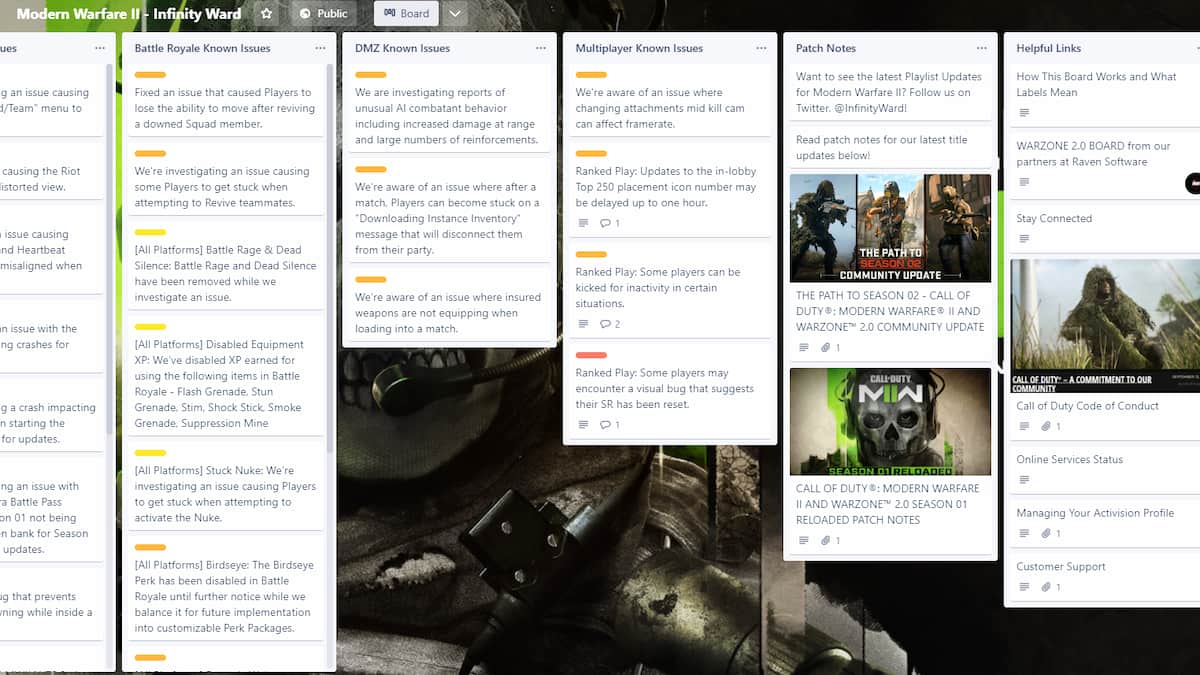Star the Modern Warfare II board
Screen dimensions: 1200x675
pos(266,14)
